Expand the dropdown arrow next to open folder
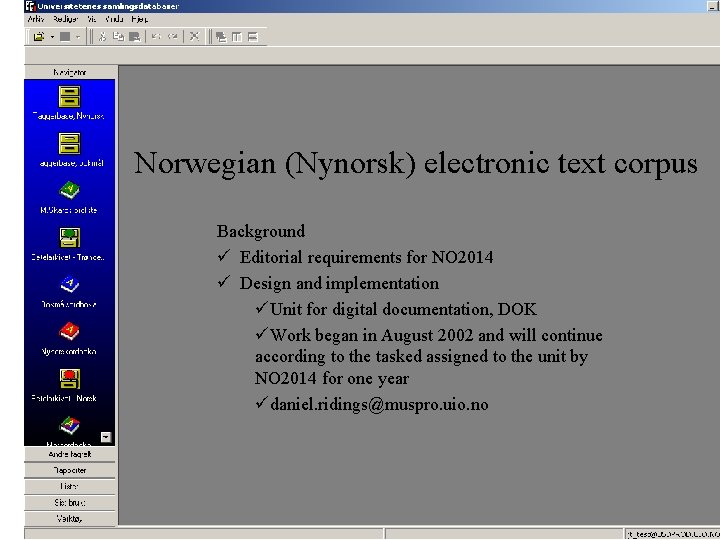Viewport: 720px width, 540px height. click(52, 37)
